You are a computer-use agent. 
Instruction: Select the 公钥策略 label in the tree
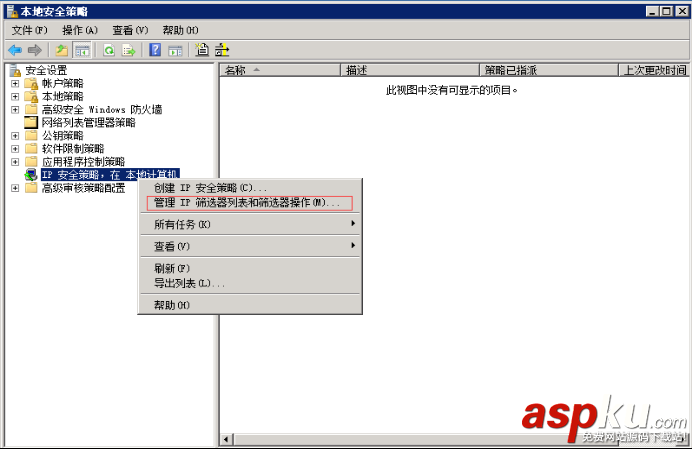click(63, 136)
